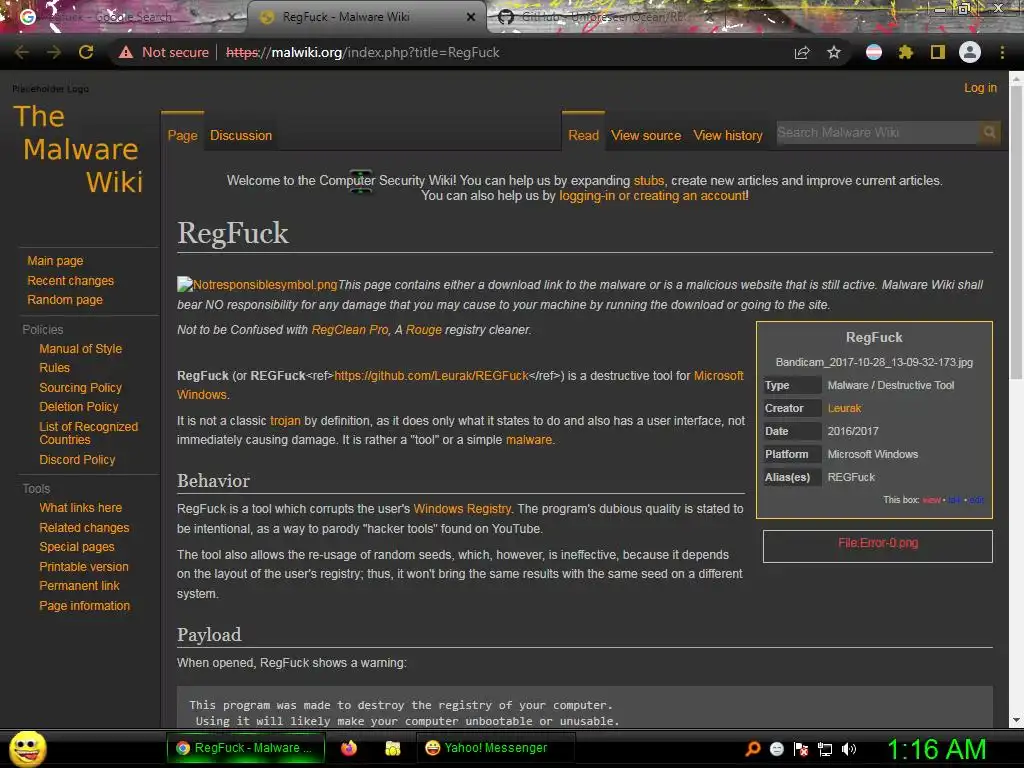Click the Not secure warning triangle icon

tap(126, 52)
